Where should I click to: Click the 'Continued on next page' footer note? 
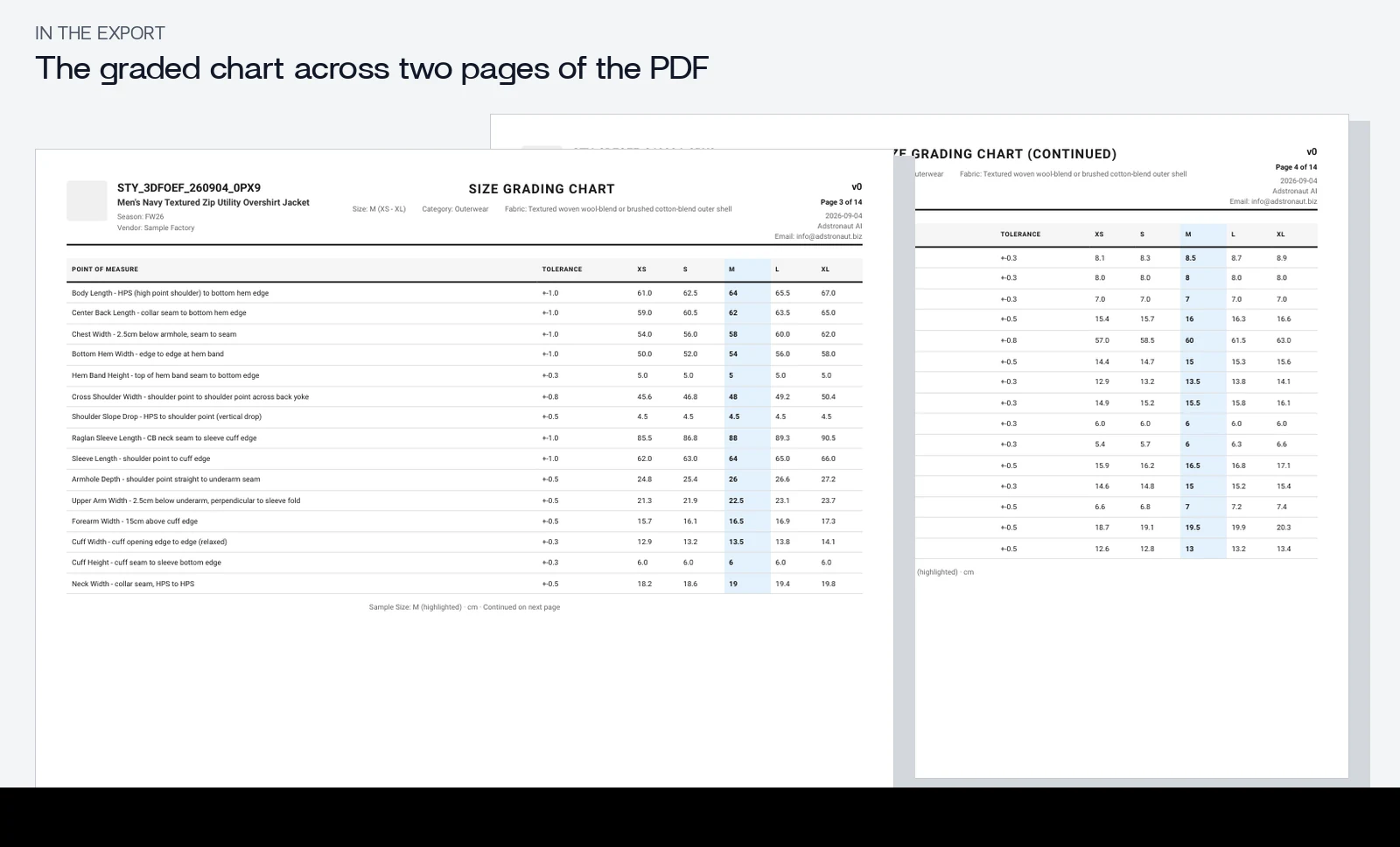(521, 607)
